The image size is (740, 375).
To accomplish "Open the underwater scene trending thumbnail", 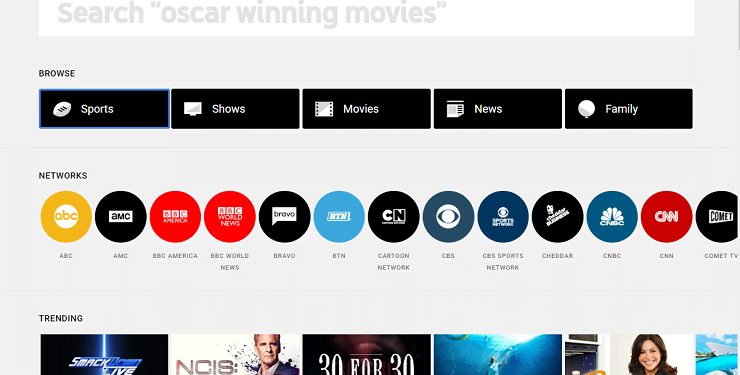I will 498,355.
